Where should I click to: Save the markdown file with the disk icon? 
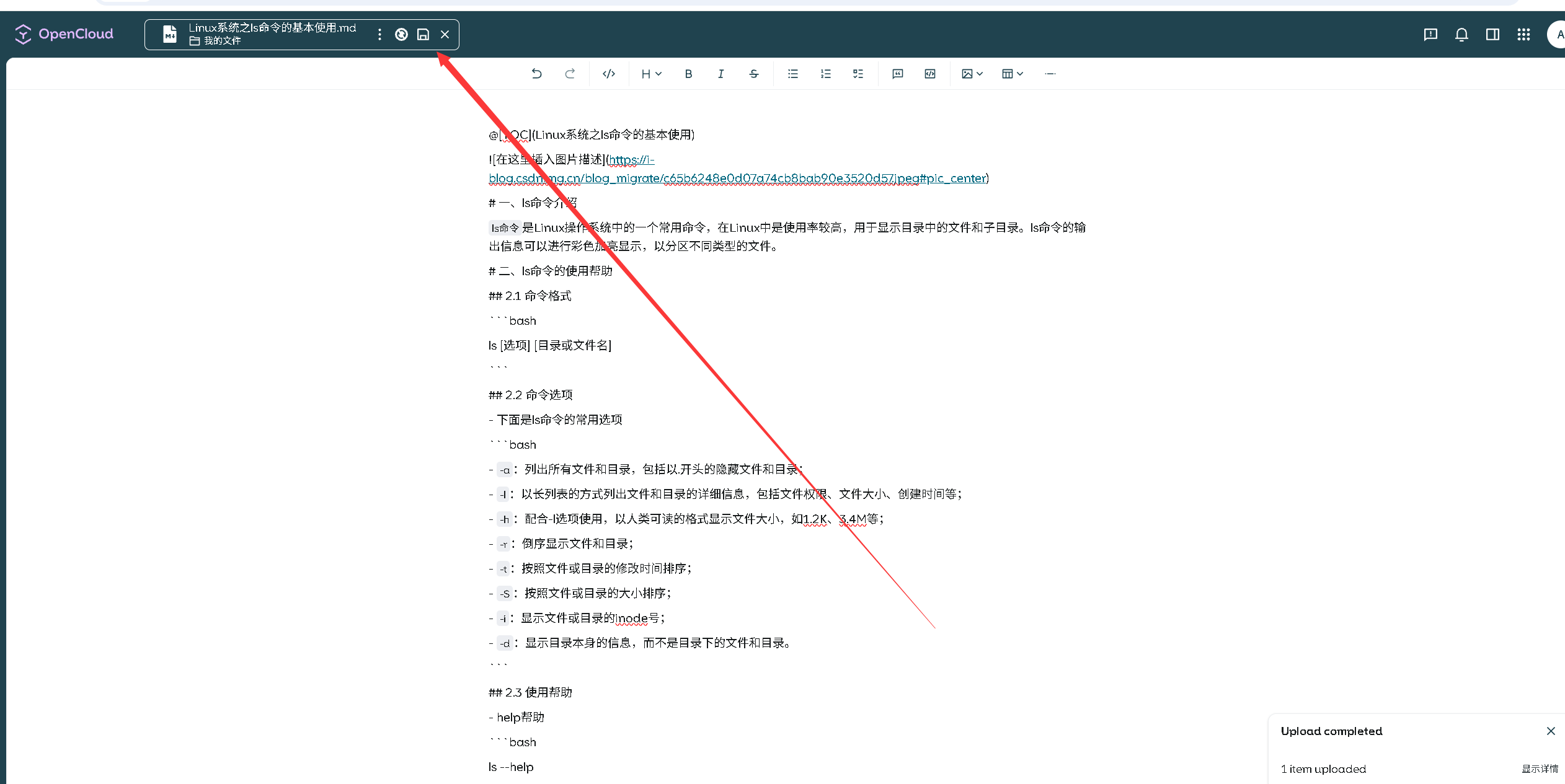pos(423,35)
